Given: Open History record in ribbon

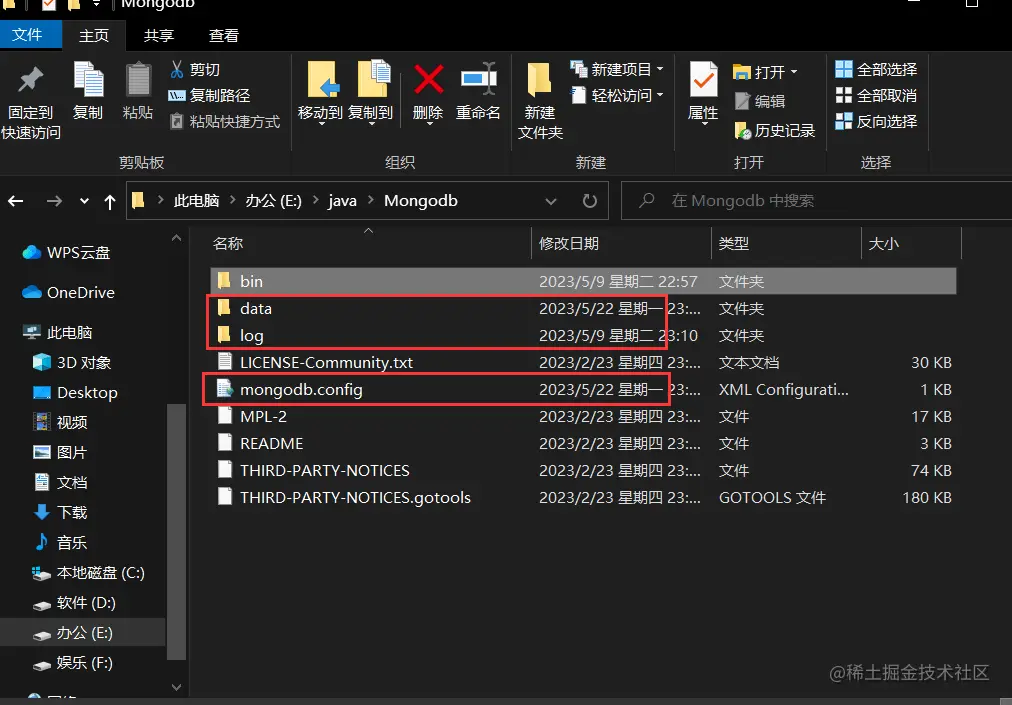Looking at the screenshot, I should (774, 130).
